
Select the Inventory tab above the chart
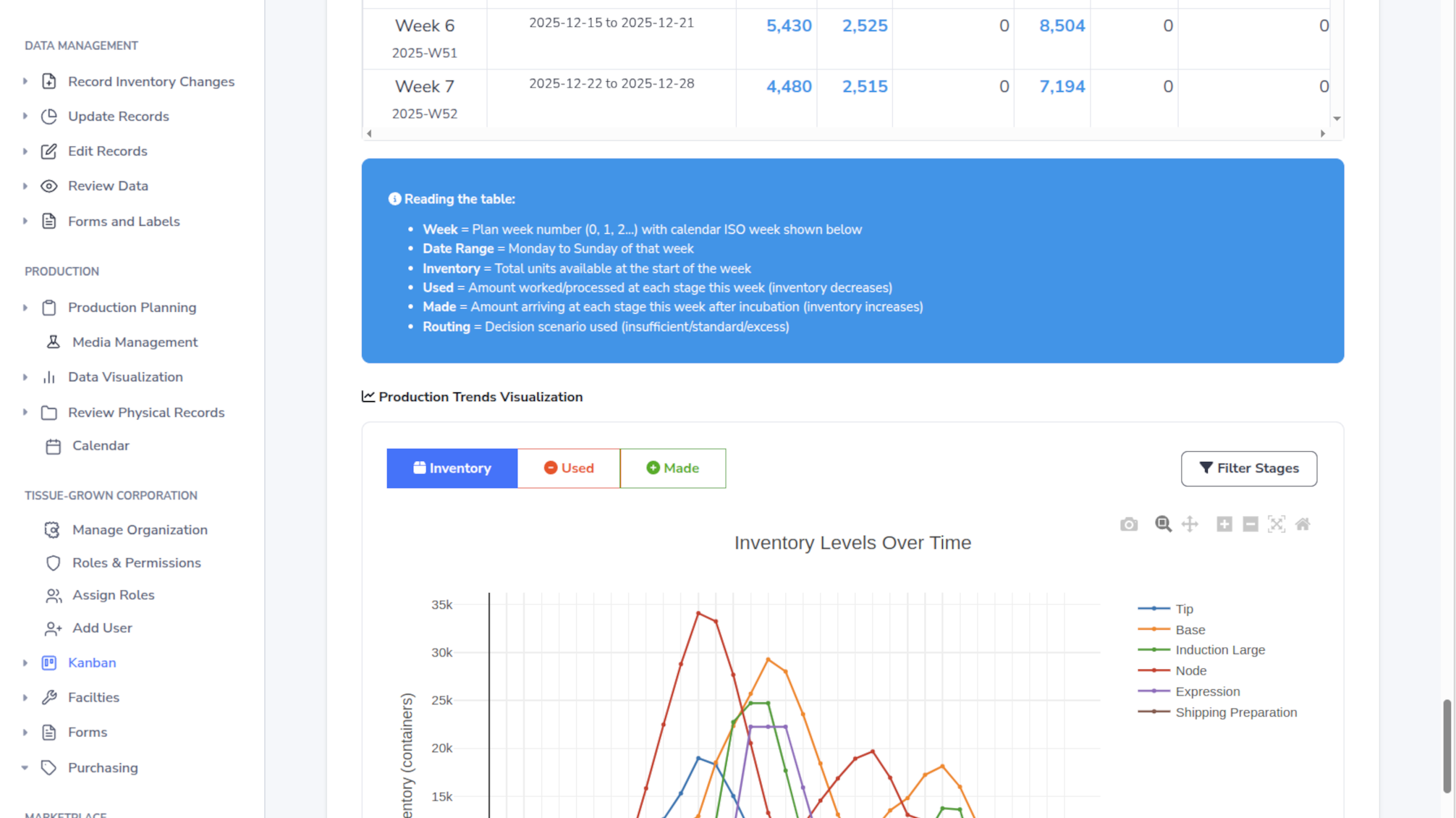452,468
